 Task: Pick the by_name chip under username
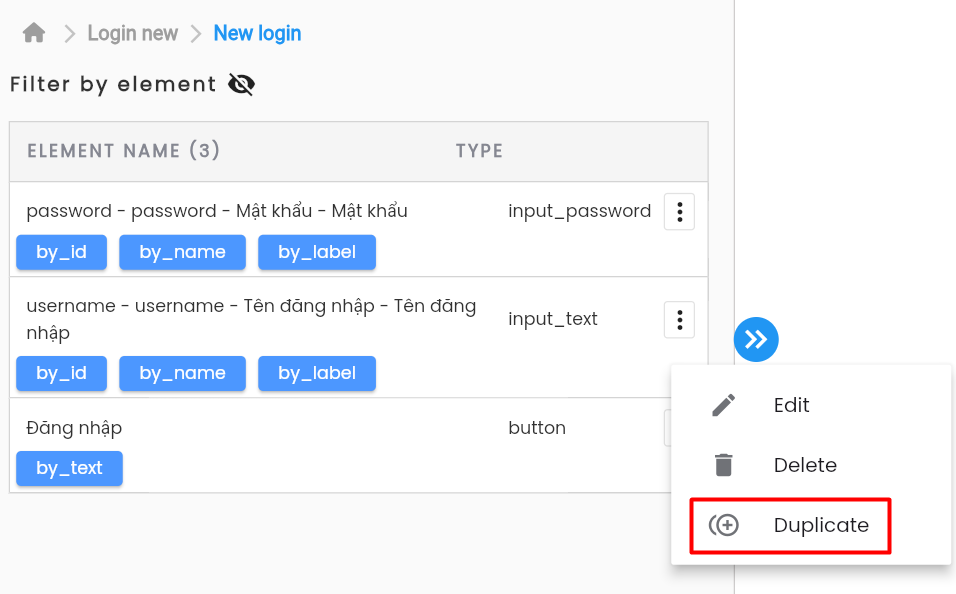(182, 373)
